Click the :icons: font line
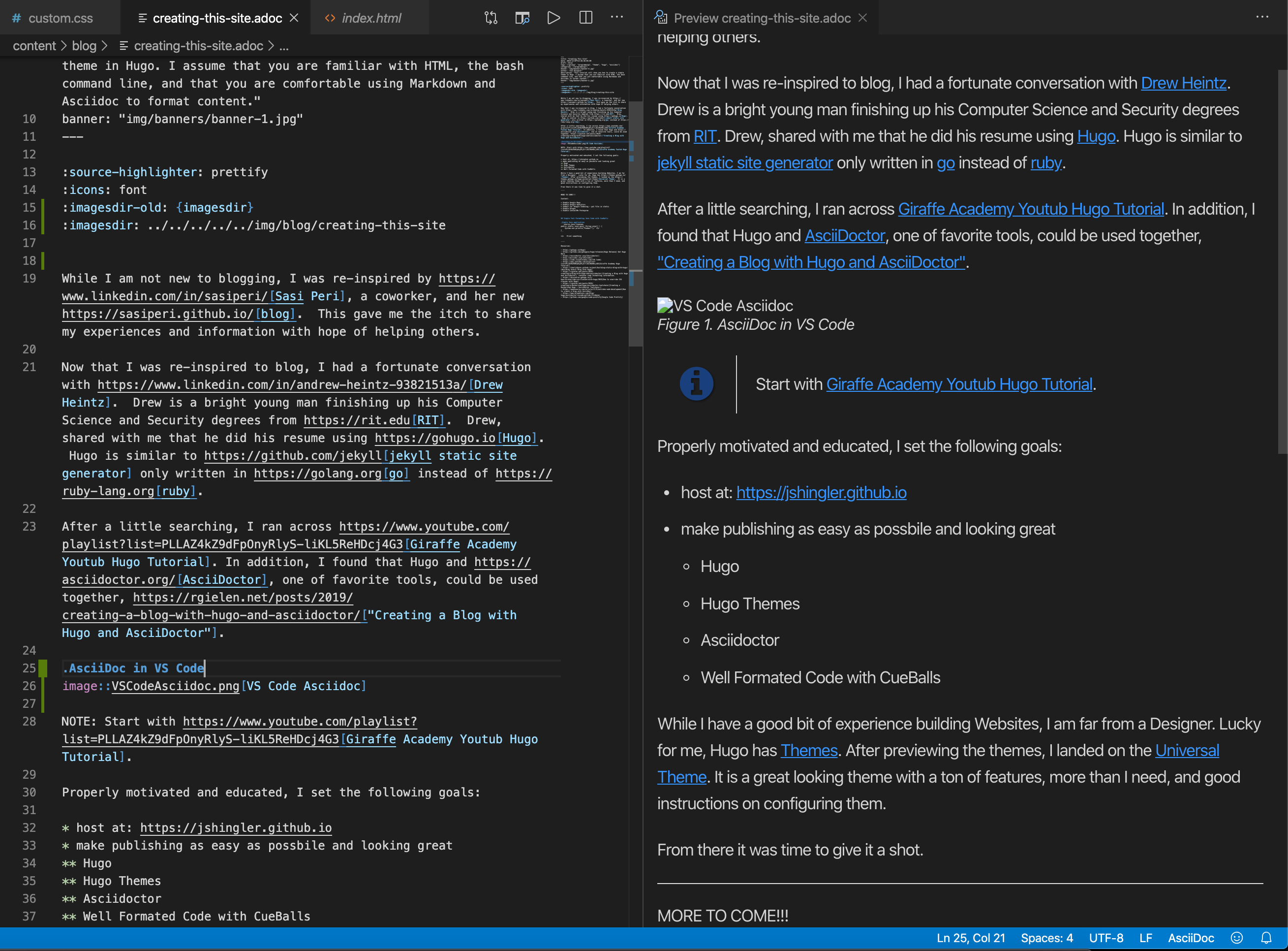The image size is (1288, 951). pos(105,190)
